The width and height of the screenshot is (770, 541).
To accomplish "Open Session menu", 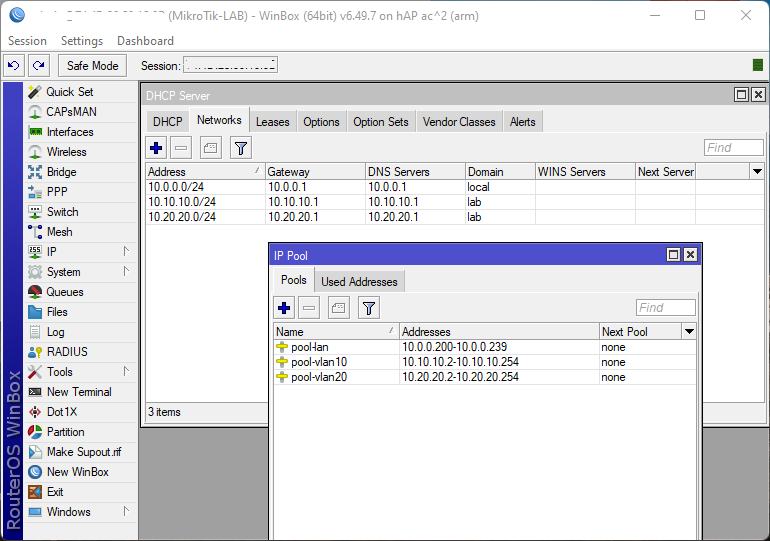I will tap(28, 41).
